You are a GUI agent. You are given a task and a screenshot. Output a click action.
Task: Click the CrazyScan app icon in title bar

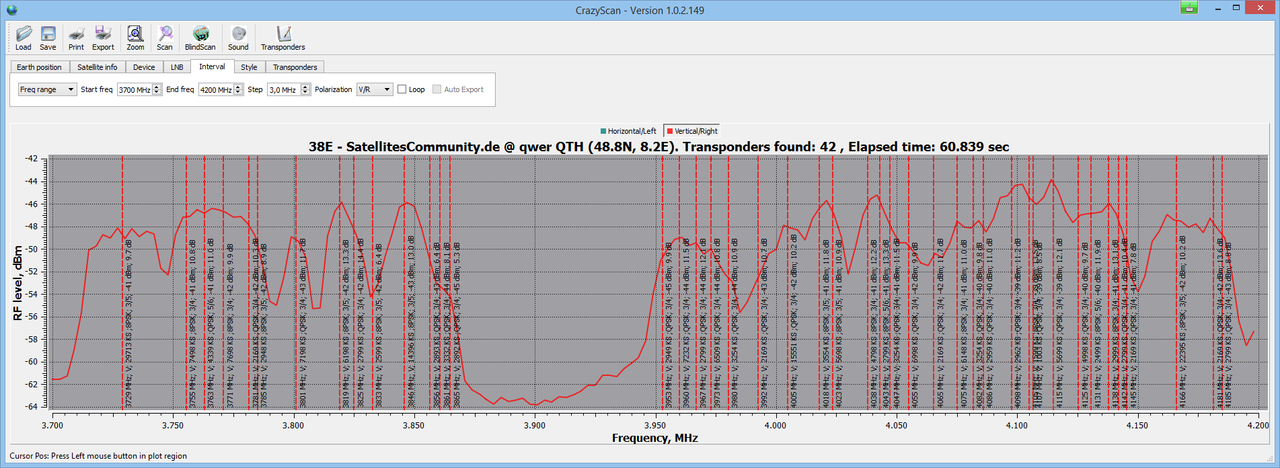(x=10, y=9)
